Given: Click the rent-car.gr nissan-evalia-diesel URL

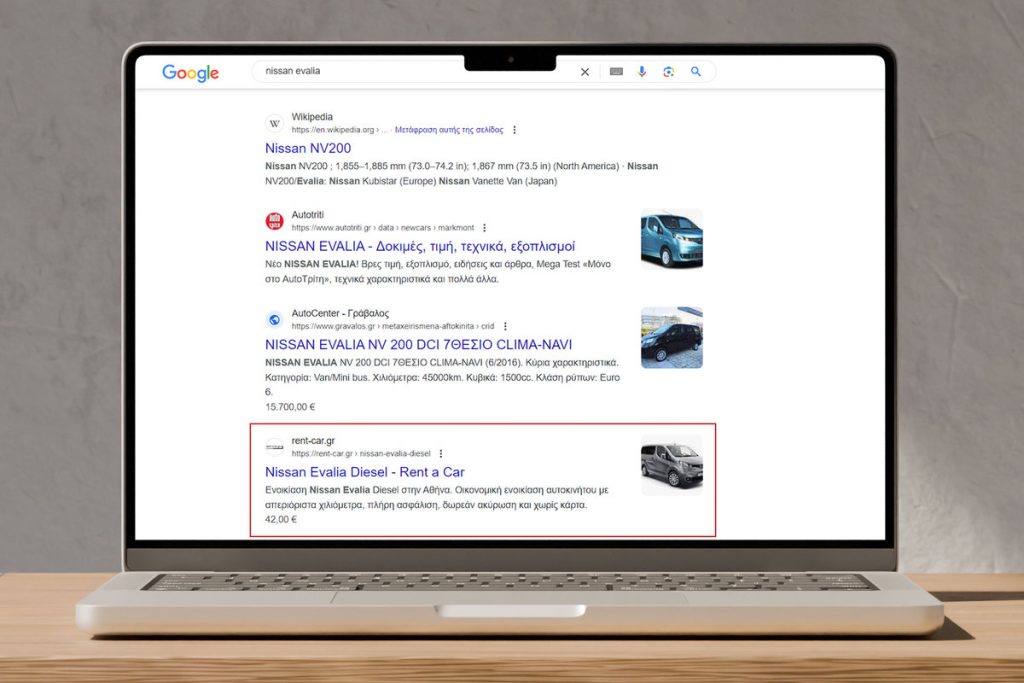Looking at the screenshot, I should tap(361, 453).
